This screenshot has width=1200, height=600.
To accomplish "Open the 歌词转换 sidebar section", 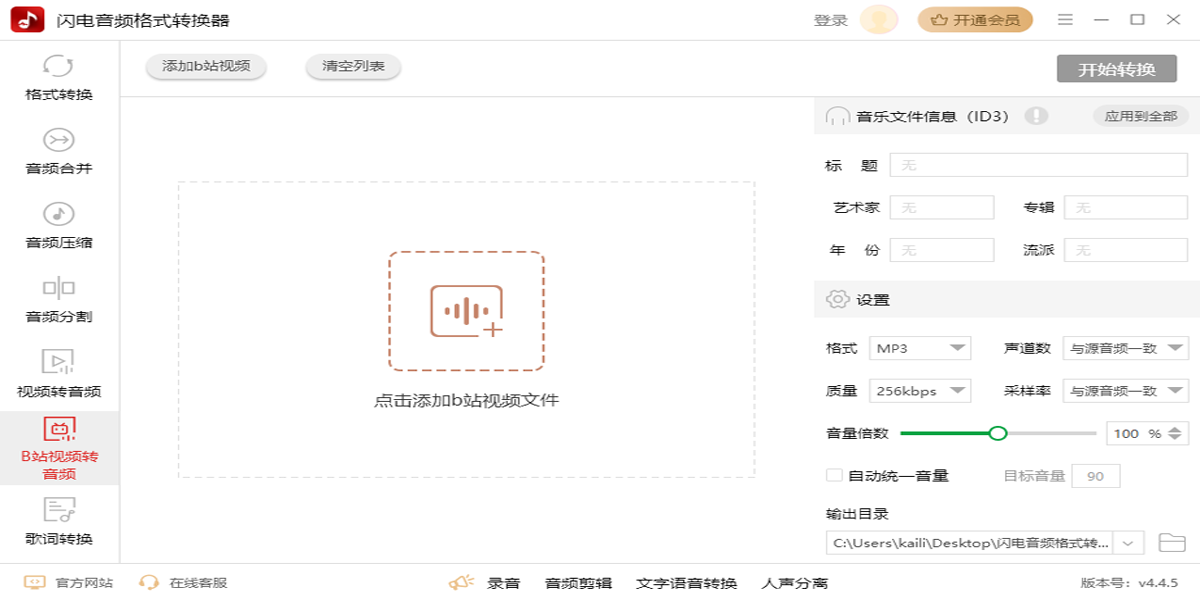I will pyautogui.click(x=59, y=522).
